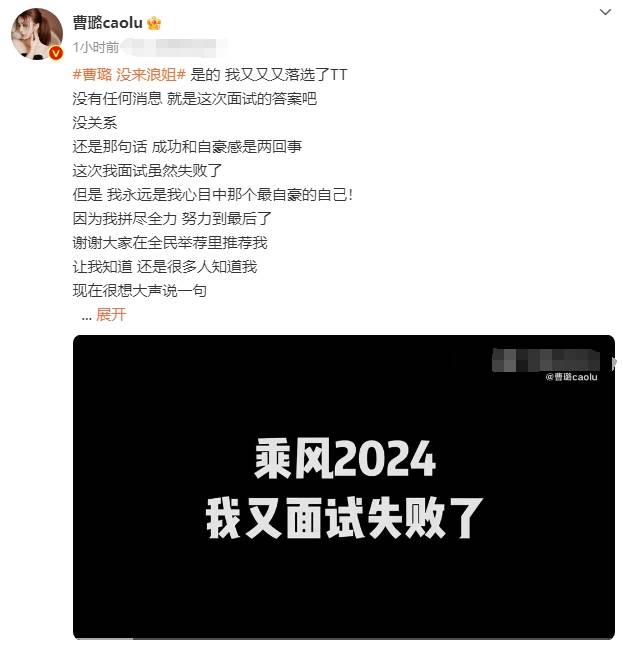Open the #曹璐 没来浪姐# hashtag
The height and width of the screenshot is (645, 622).
[129, 74]
